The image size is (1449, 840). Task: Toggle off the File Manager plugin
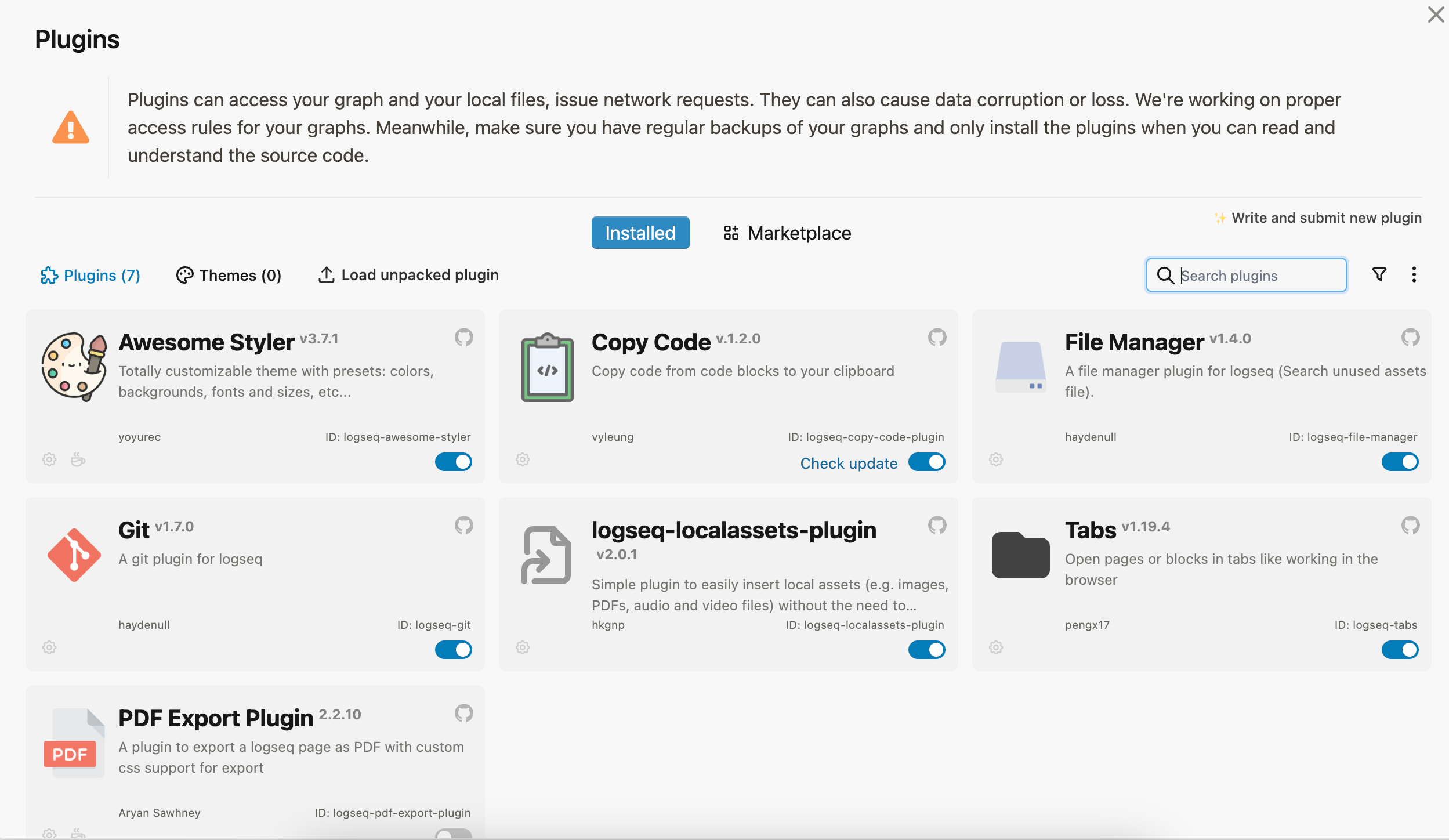point(1400,462)
